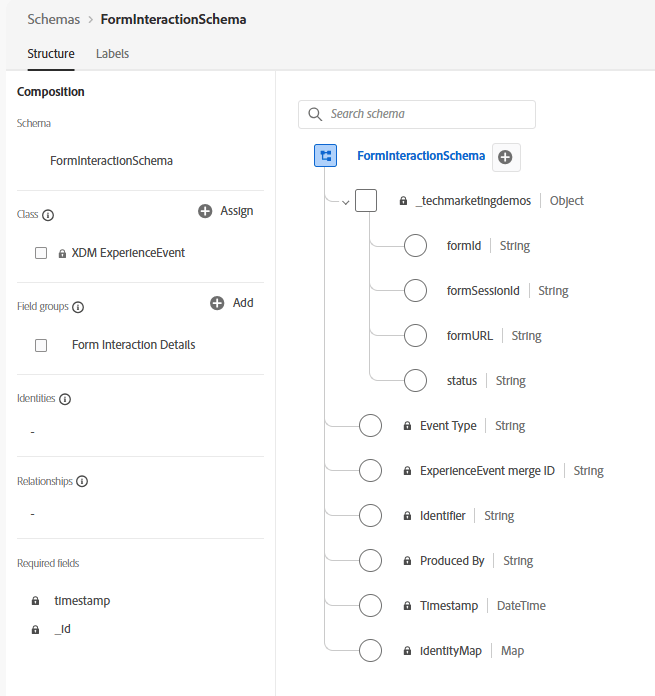This screenshot has width=655, height=696.
Task: Click the formURL field name
Action: click(x=470, y=336)
